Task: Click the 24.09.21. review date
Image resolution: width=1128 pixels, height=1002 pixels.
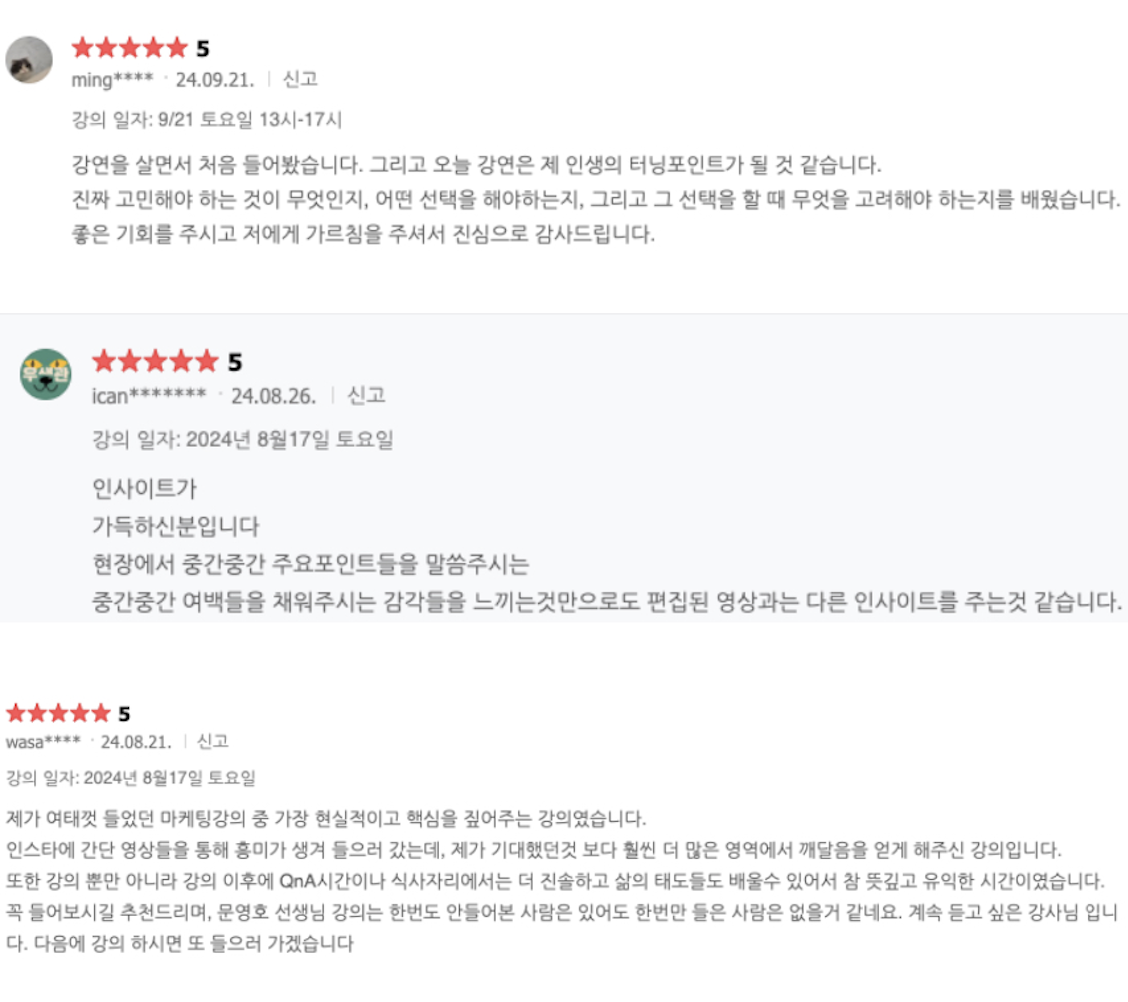Action: click(x=215, y=79)
